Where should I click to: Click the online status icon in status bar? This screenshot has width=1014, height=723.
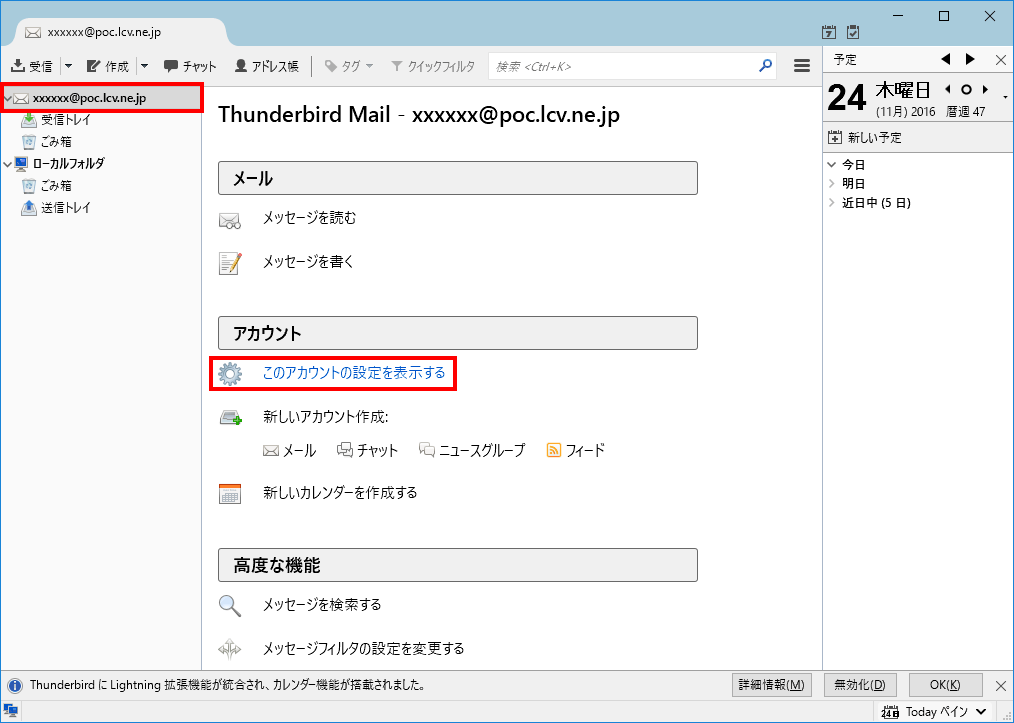pyautogui.click(x=10, y=711)
